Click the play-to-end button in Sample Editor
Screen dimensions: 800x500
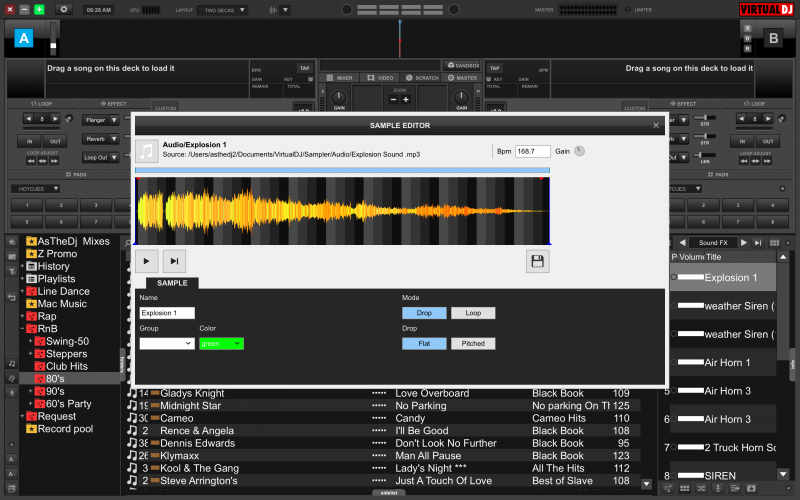click(x=174, y=261)
